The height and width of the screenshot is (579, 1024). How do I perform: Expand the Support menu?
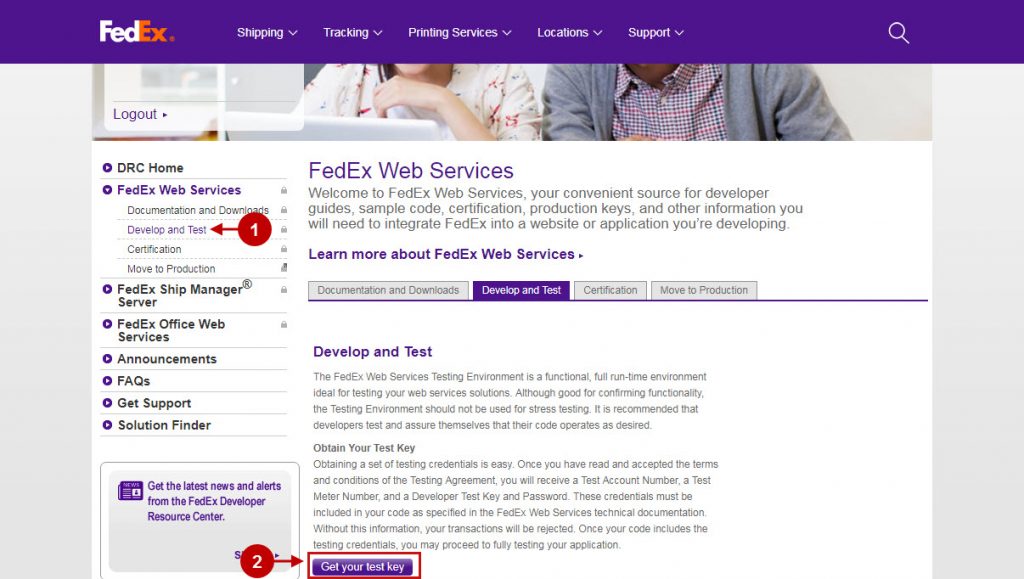pyautogui.click(x=656, y=33)
